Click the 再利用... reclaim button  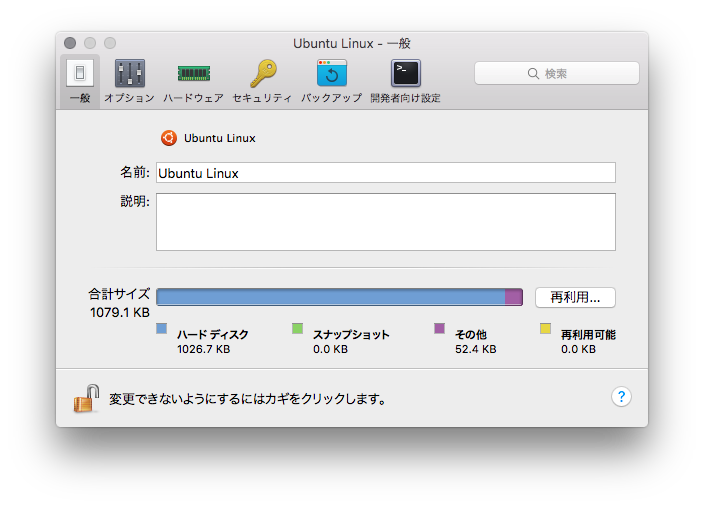pos(575,297)
